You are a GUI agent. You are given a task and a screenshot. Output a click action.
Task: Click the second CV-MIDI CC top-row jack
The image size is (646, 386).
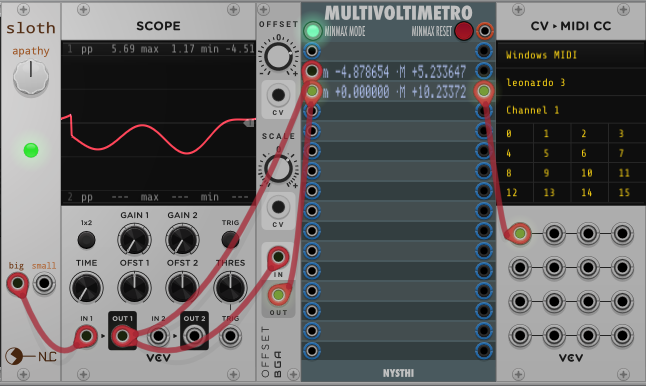point(554,234)
